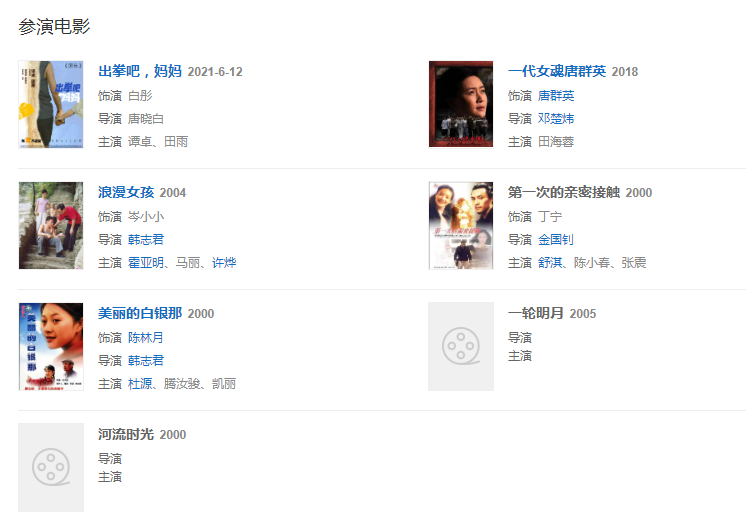The image size is (746, 521).
Task: Click actress 舒淇 link
Action: click(x=550, y=262)
